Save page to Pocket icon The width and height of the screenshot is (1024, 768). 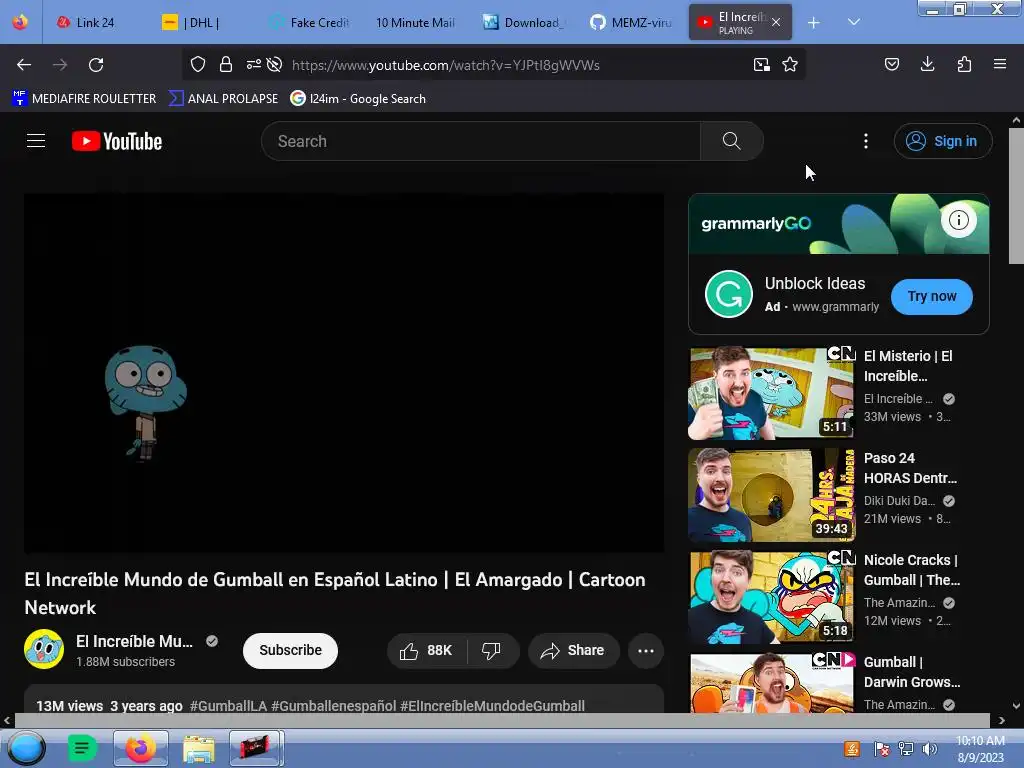[x=892, y=64]
